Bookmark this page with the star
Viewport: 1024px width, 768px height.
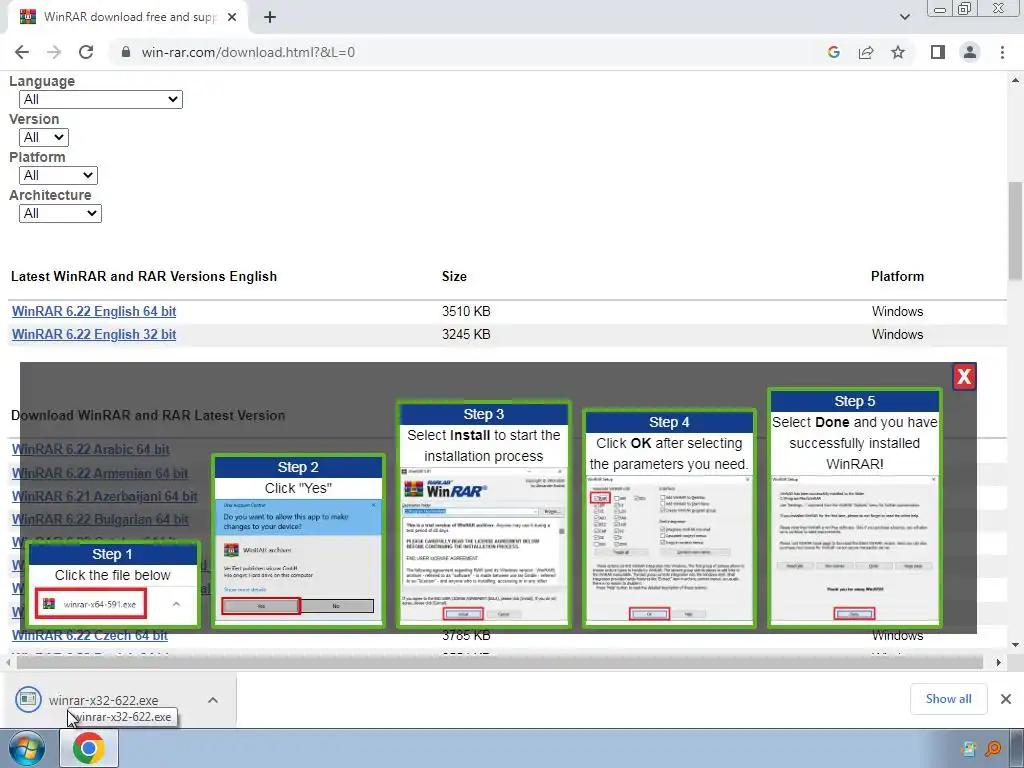pyautogui.click(x=898, y=52)
